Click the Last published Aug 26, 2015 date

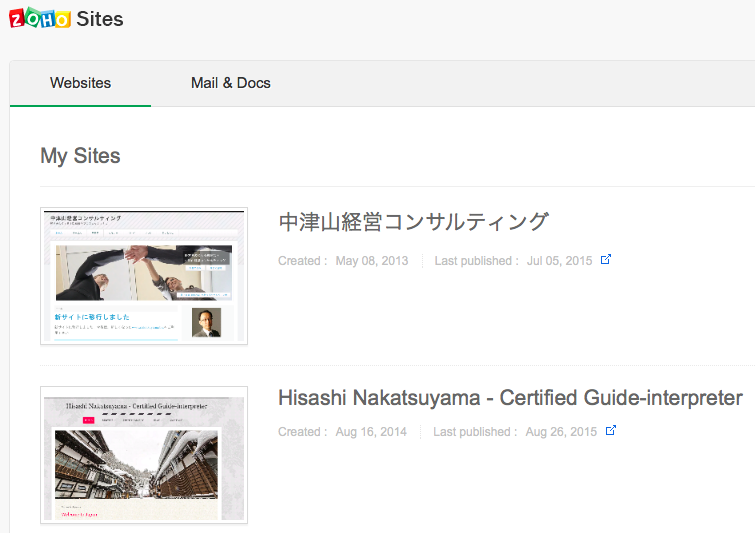[560, 432]
